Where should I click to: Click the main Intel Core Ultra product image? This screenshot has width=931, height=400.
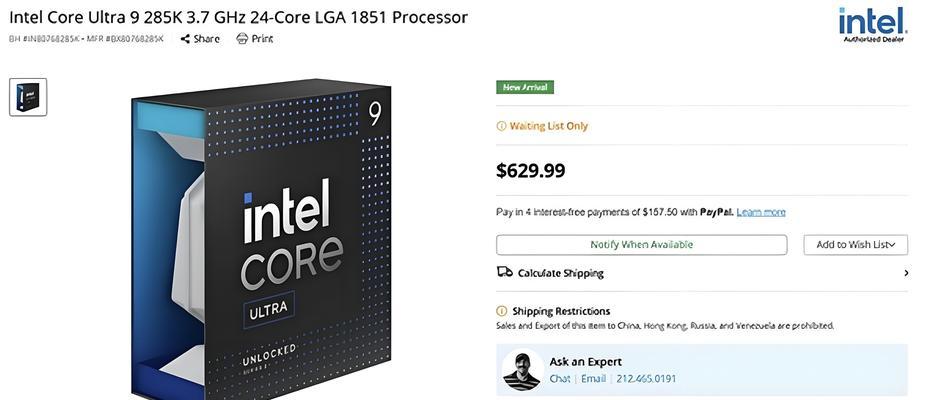[261, 240]
